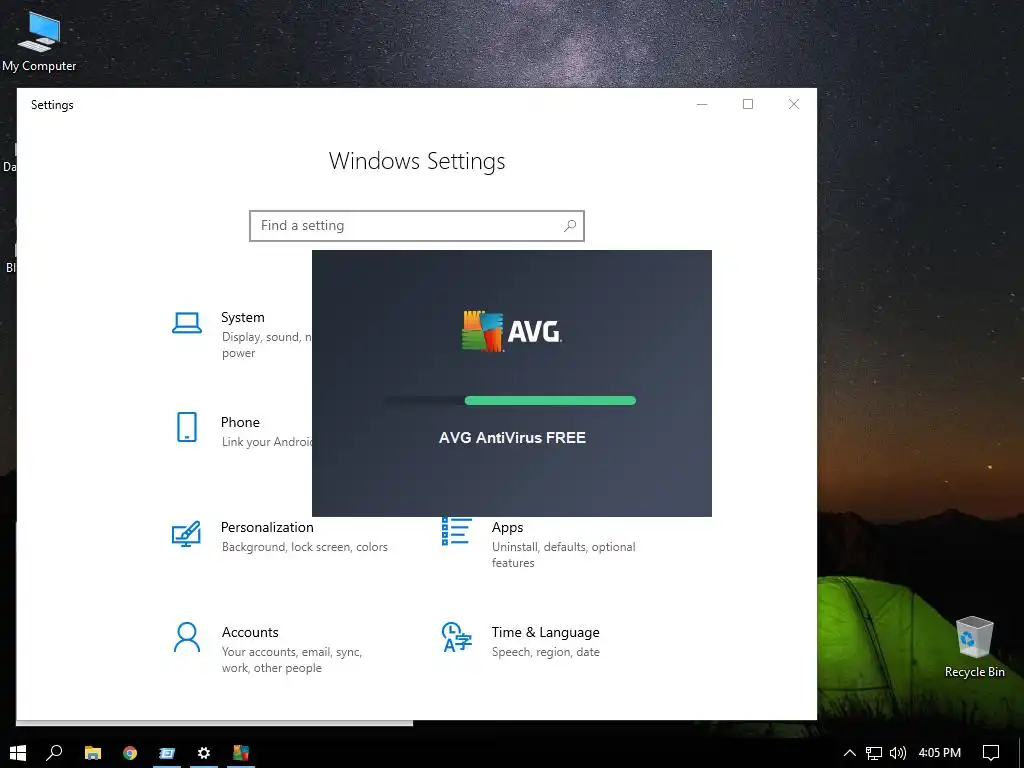Image resolution: width=1024 pixels, height=768 pixels.
Task: Open taskbar search magnifier
Action: (x=54, y=753)
